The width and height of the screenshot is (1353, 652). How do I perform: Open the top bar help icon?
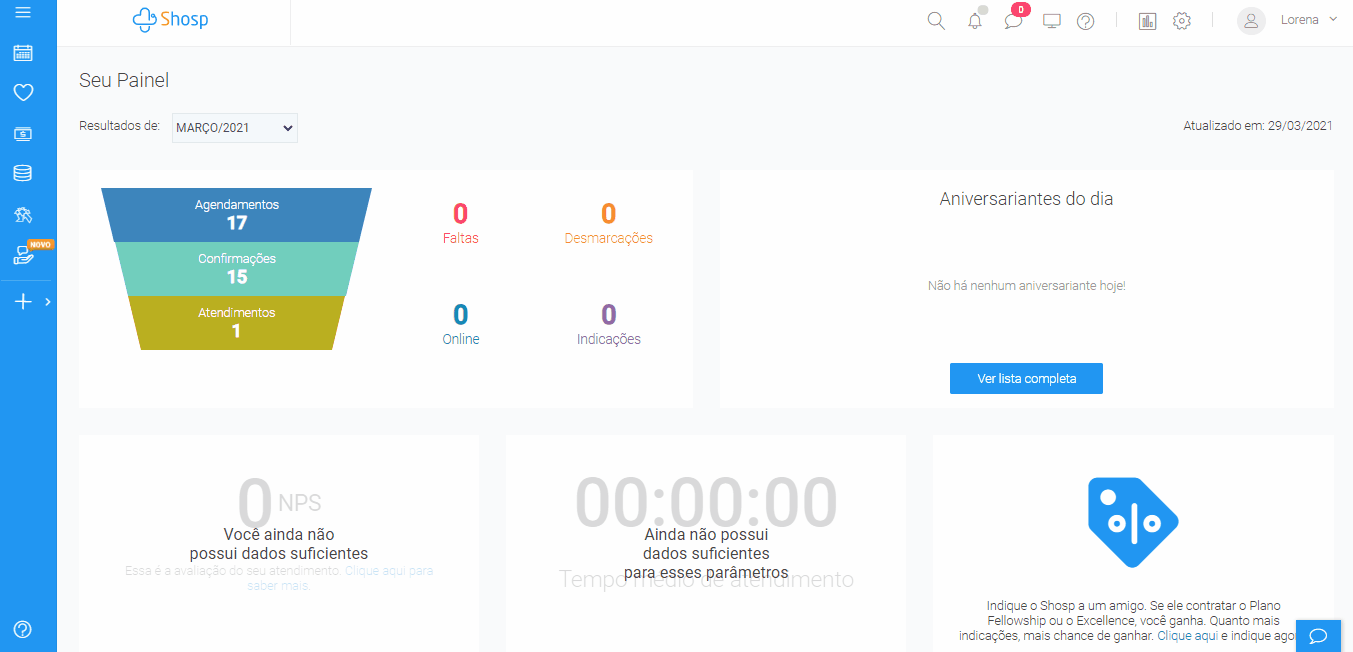pos(1085,21)
